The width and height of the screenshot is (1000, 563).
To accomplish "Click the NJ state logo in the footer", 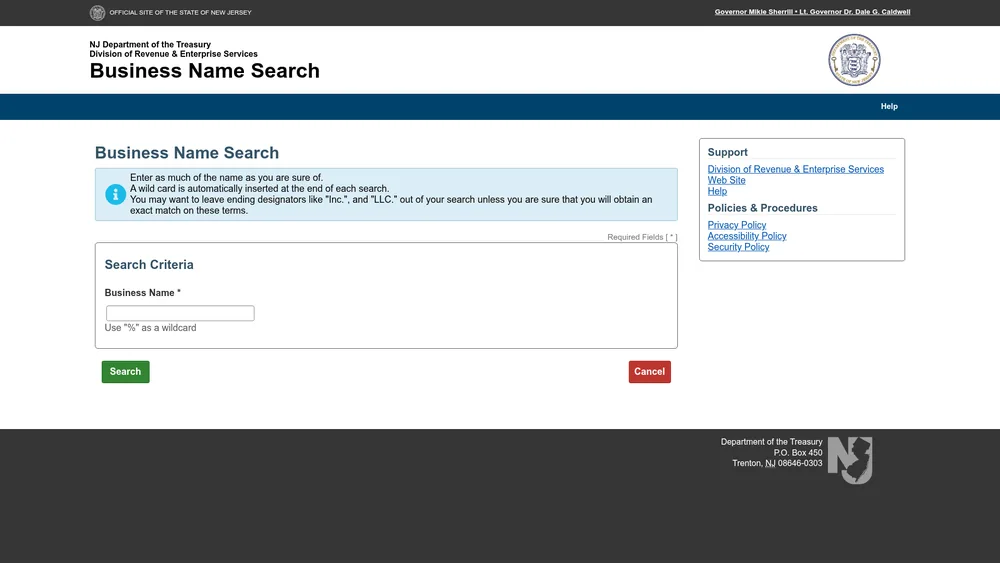I will pos(850,460).
